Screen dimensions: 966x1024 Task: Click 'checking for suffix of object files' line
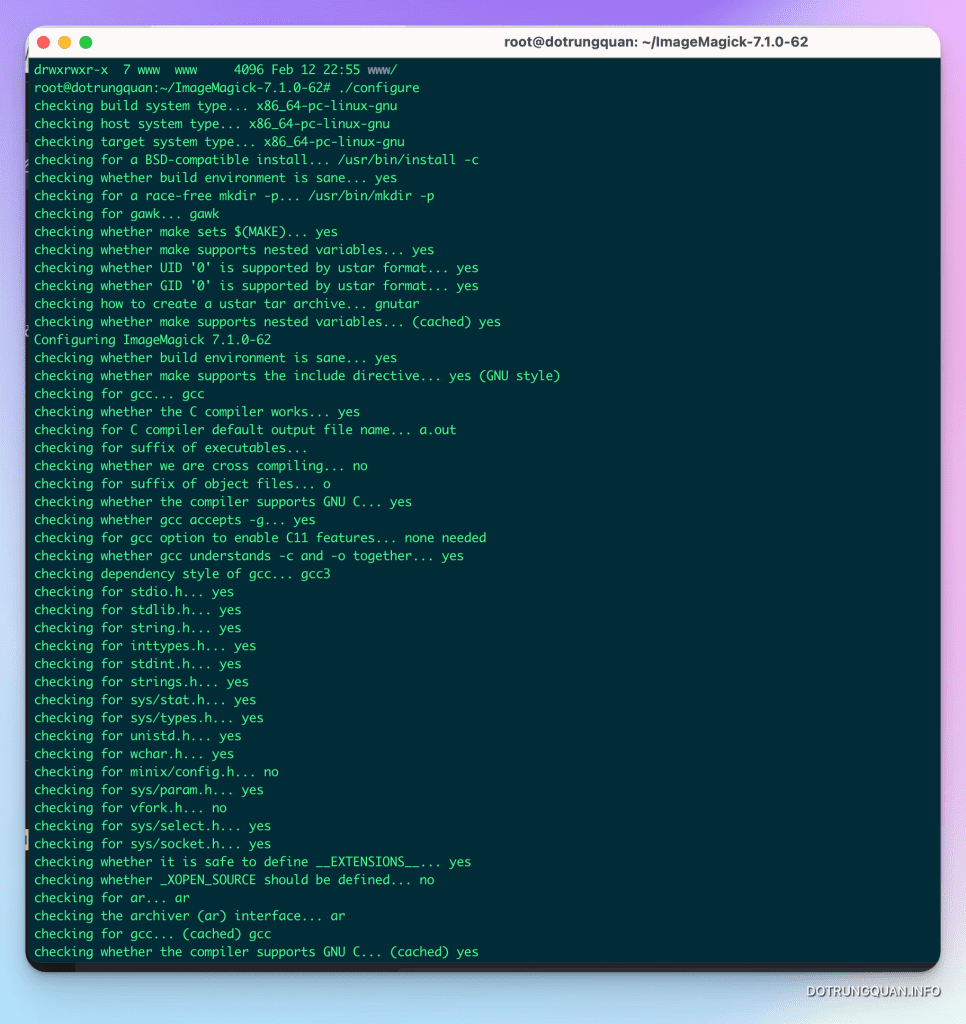point(182,484)
